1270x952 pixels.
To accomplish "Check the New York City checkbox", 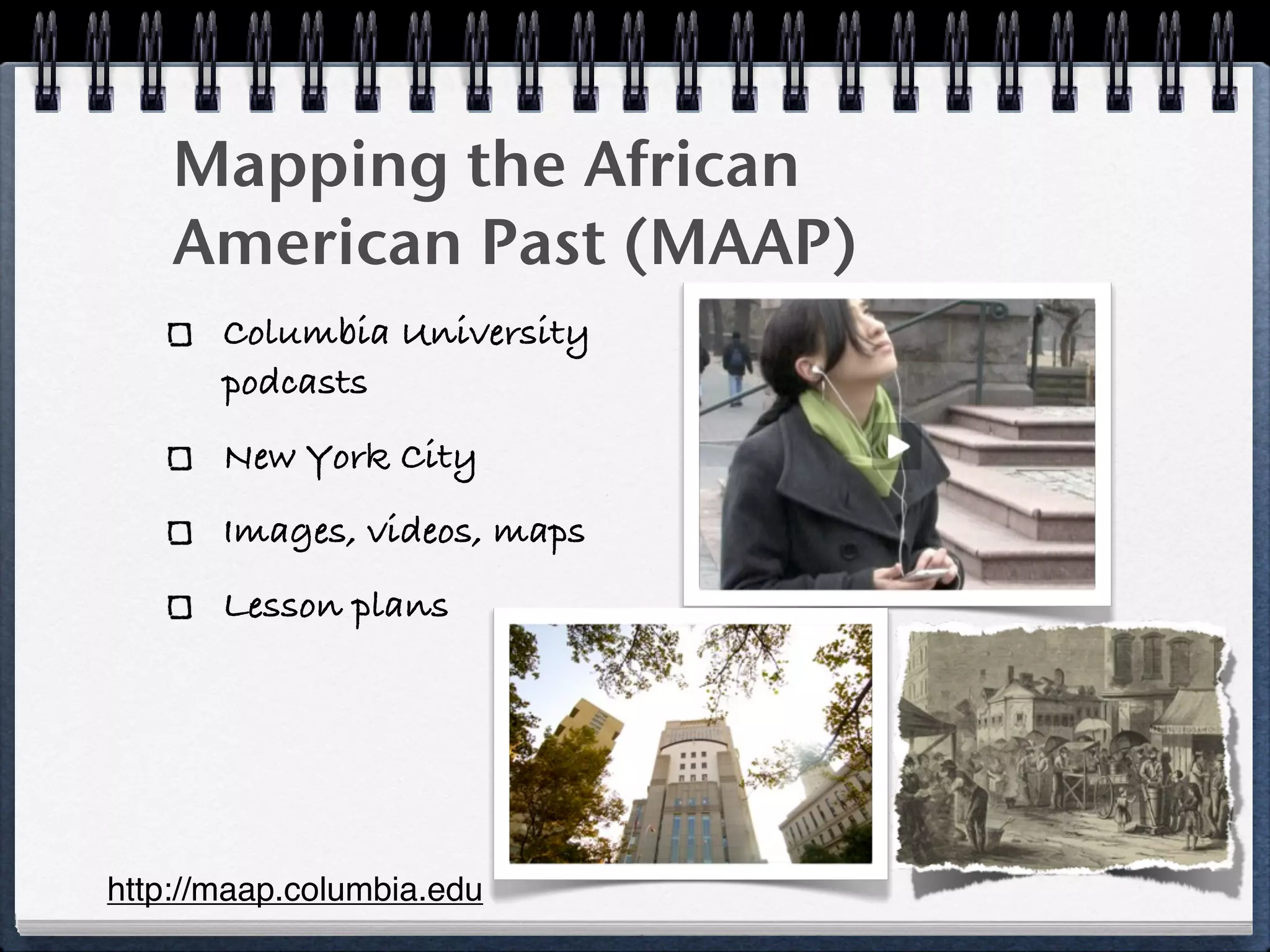I will tap(180, 459).
